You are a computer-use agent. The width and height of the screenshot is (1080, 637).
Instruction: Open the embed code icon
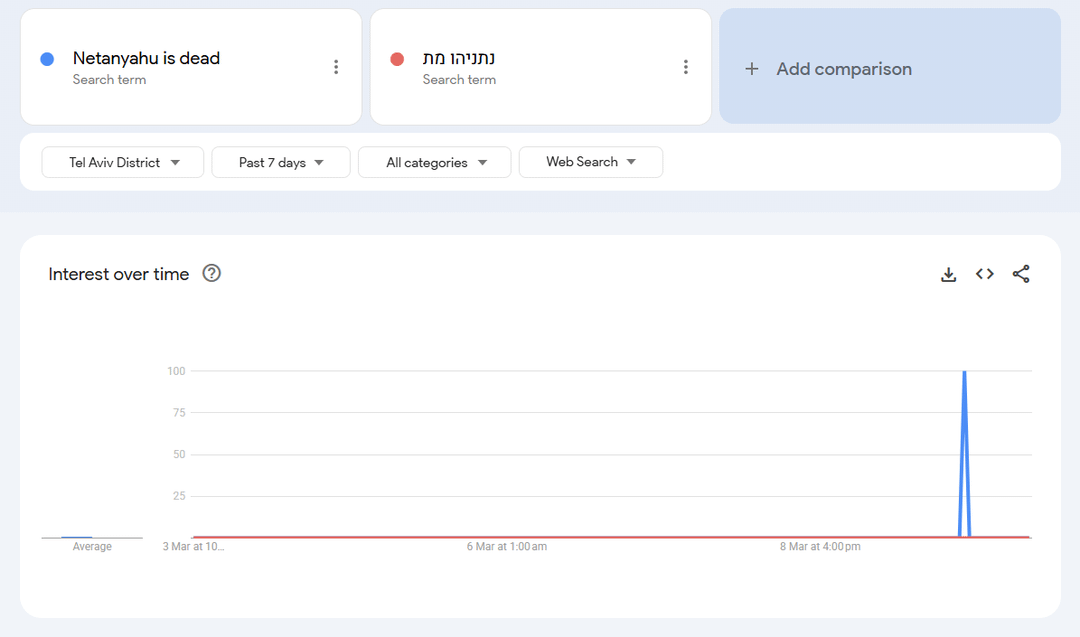(985, 274)
